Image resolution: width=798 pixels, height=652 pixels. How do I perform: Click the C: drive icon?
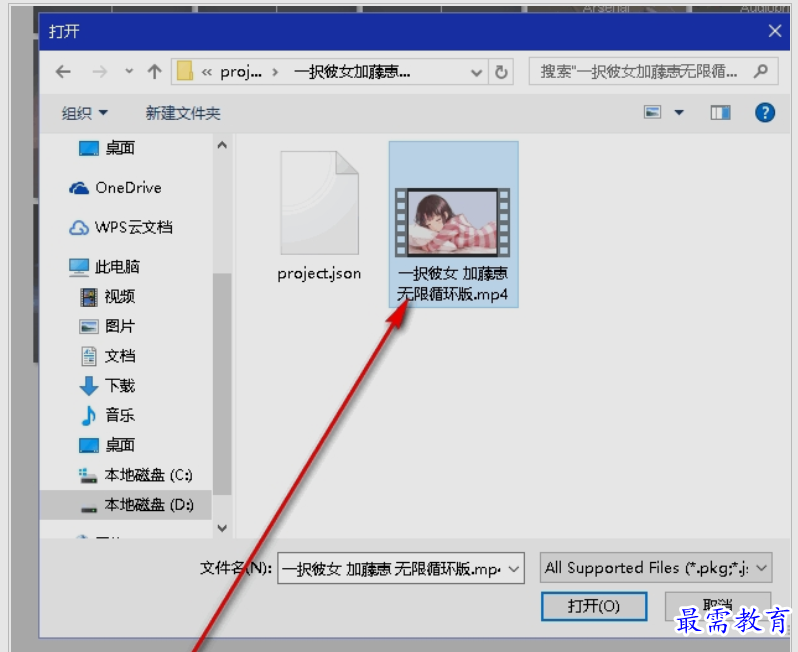(x=88, y=475)
